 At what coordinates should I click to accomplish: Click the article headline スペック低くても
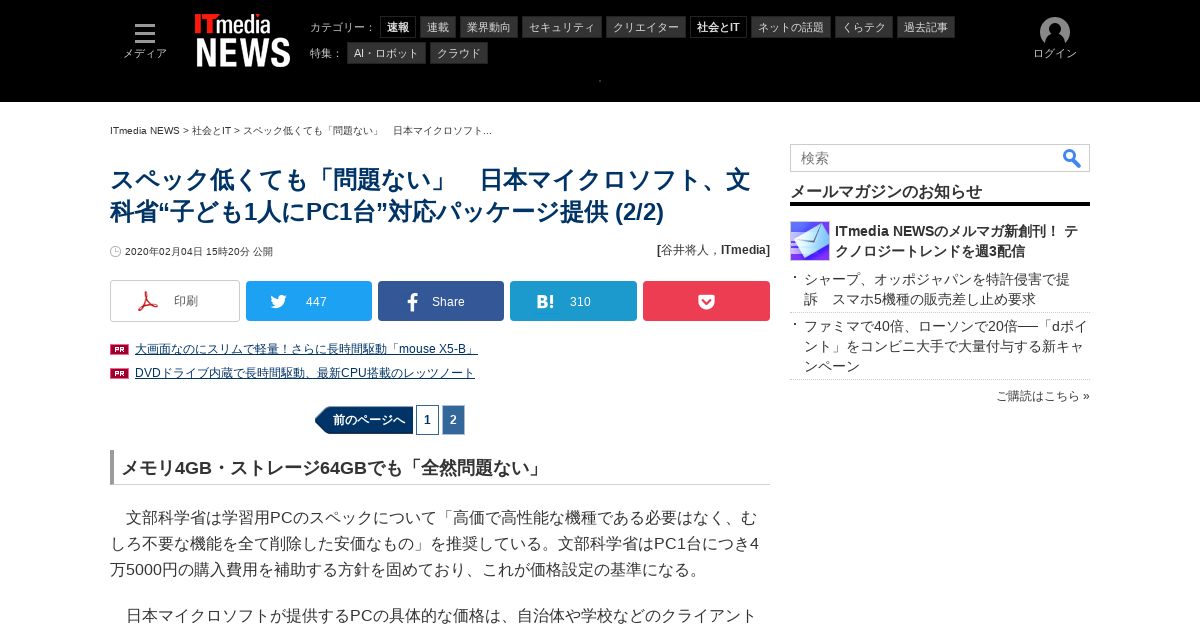430,196
